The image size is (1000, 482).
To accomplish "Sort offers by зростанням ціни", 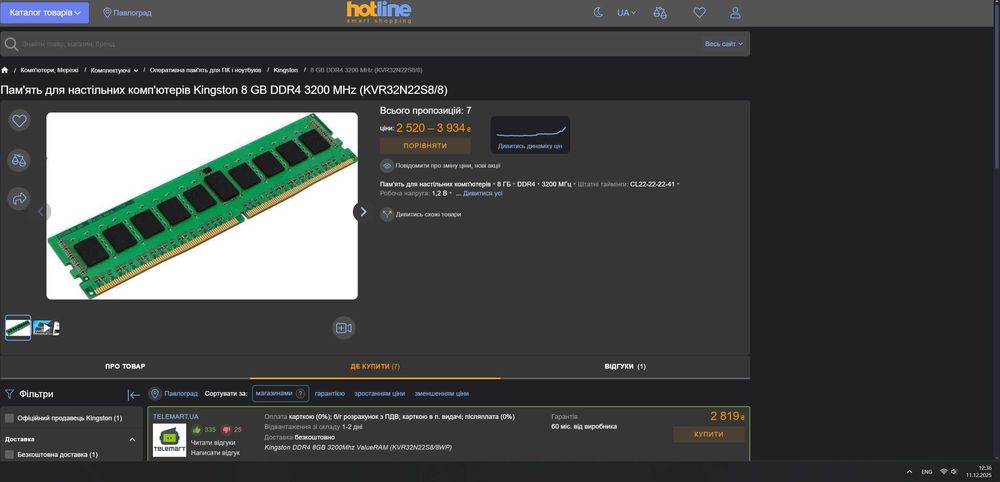I will click(379, 393).
